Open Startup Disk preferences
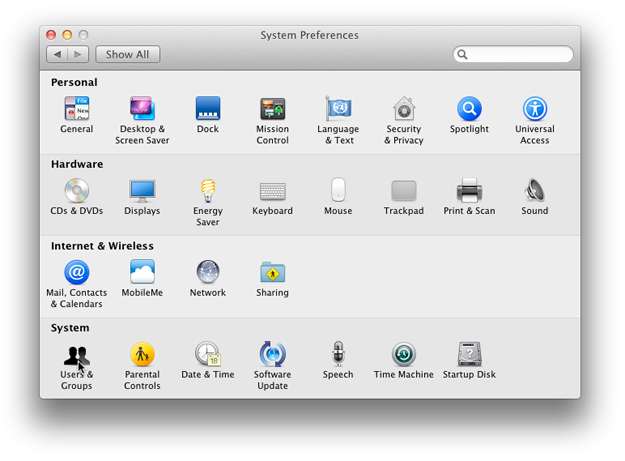Screen dimensions: 625x461 coord(469,355)
